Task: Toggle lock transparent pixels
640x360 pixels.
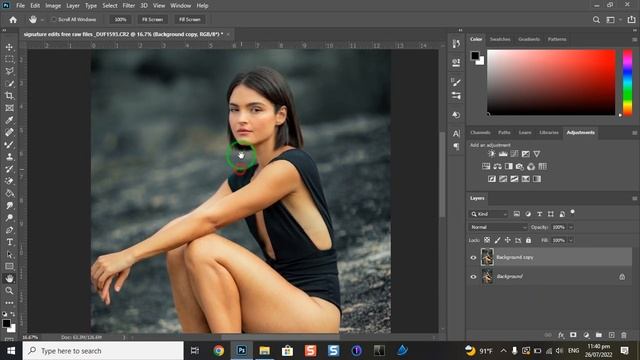Action: (487, 240)
